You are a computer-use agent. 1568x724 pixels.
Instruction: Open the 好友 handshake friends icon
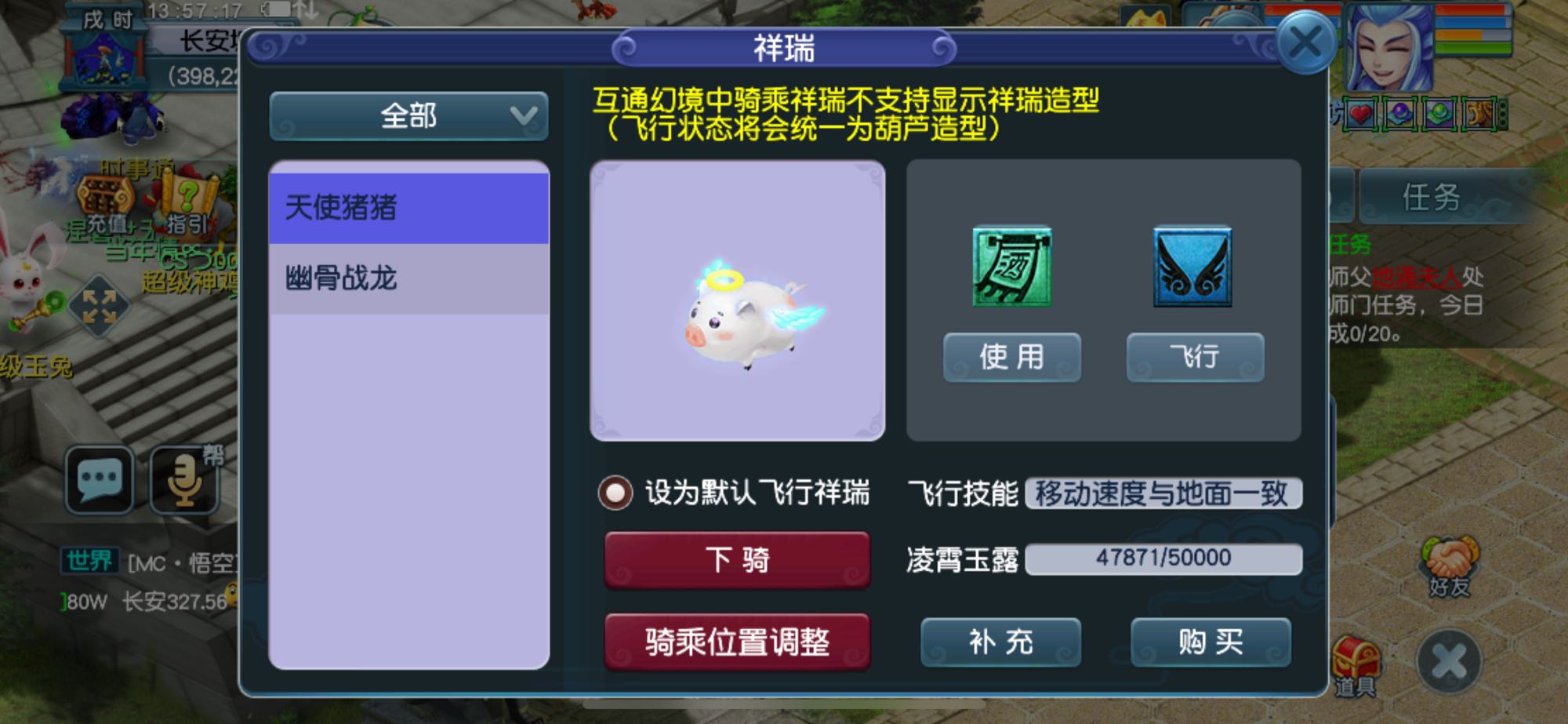coord(1450,566)
